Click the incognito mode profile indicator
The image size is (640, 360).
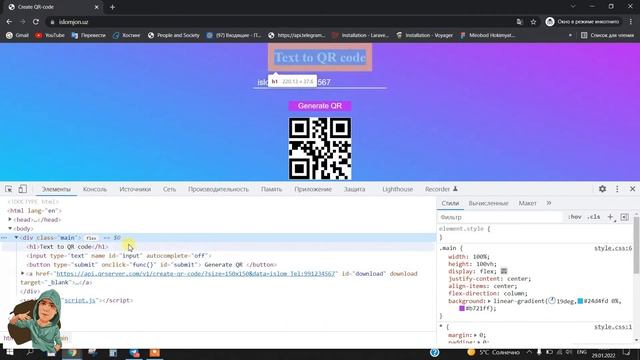coord(582,22)
